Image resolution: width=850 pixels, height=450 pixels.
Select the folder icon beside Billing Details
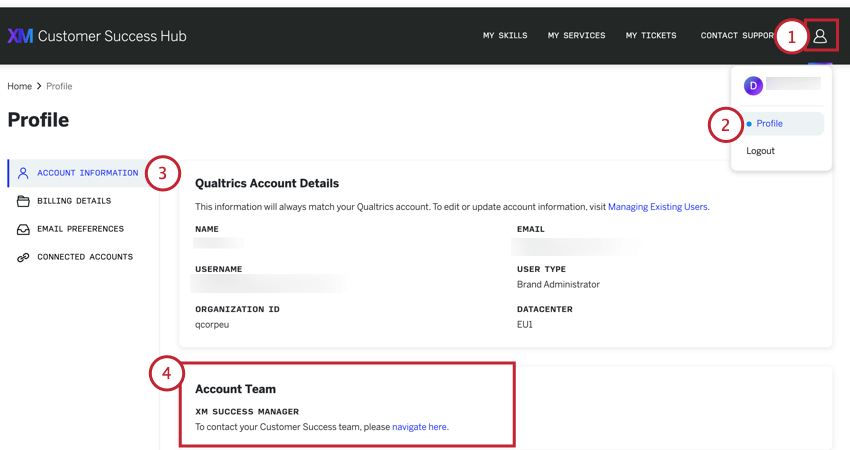(x=23, y=201)
